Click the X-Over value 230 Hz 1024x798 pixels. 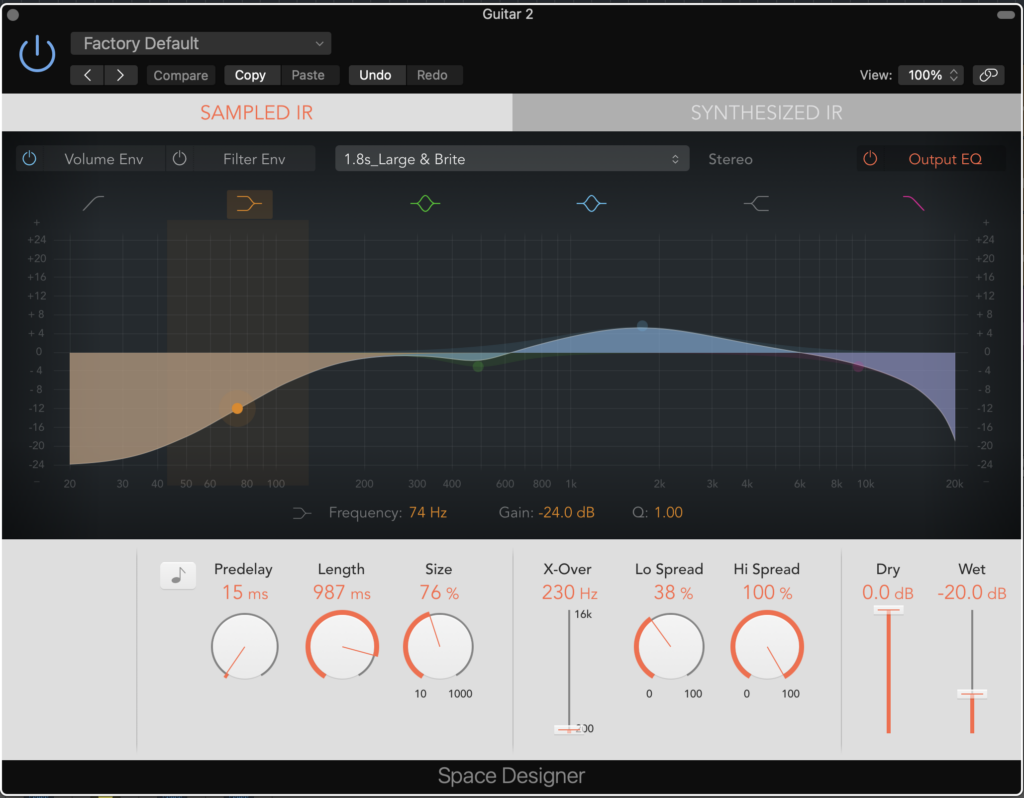point(569,593)
